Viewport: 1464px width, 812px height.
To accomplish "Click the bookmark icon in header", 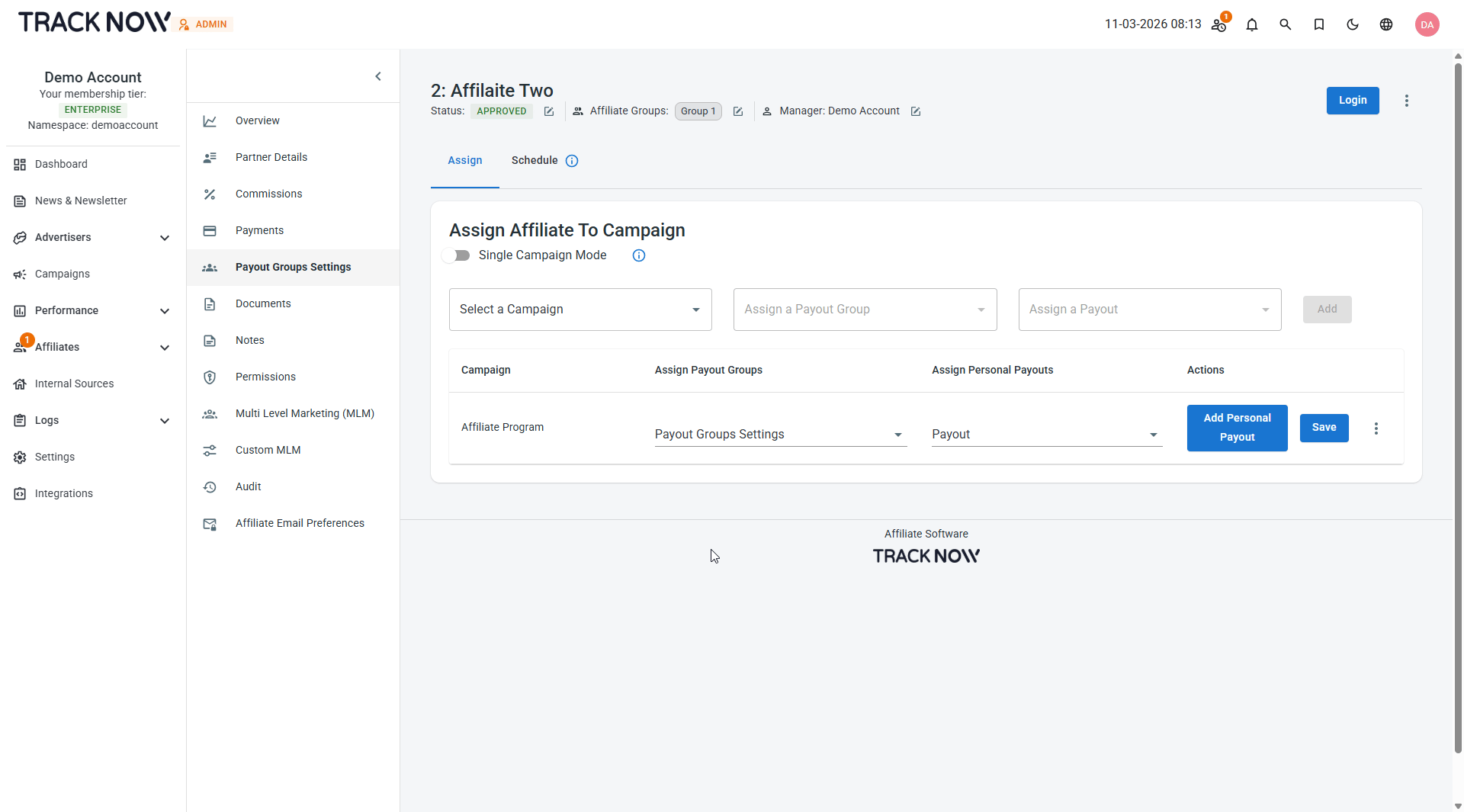I will tap(1318, 24).
